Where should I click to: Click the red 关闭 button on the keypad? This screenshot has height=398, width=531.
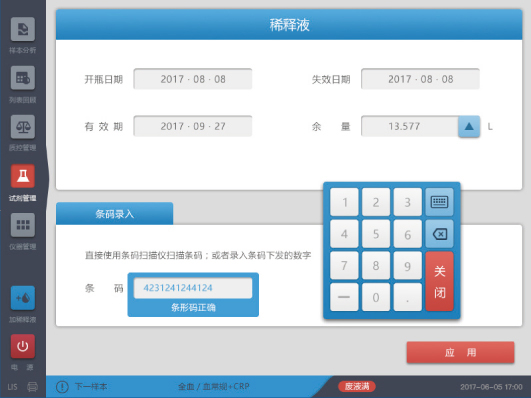(x=439, y=281)
